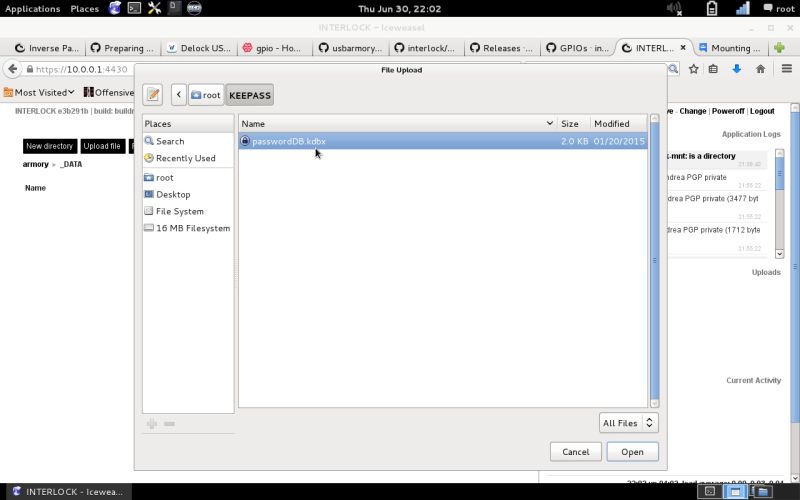Screen dimensions: 800x500
Task: Click the Open button
Action: click(x=632, y=452)
